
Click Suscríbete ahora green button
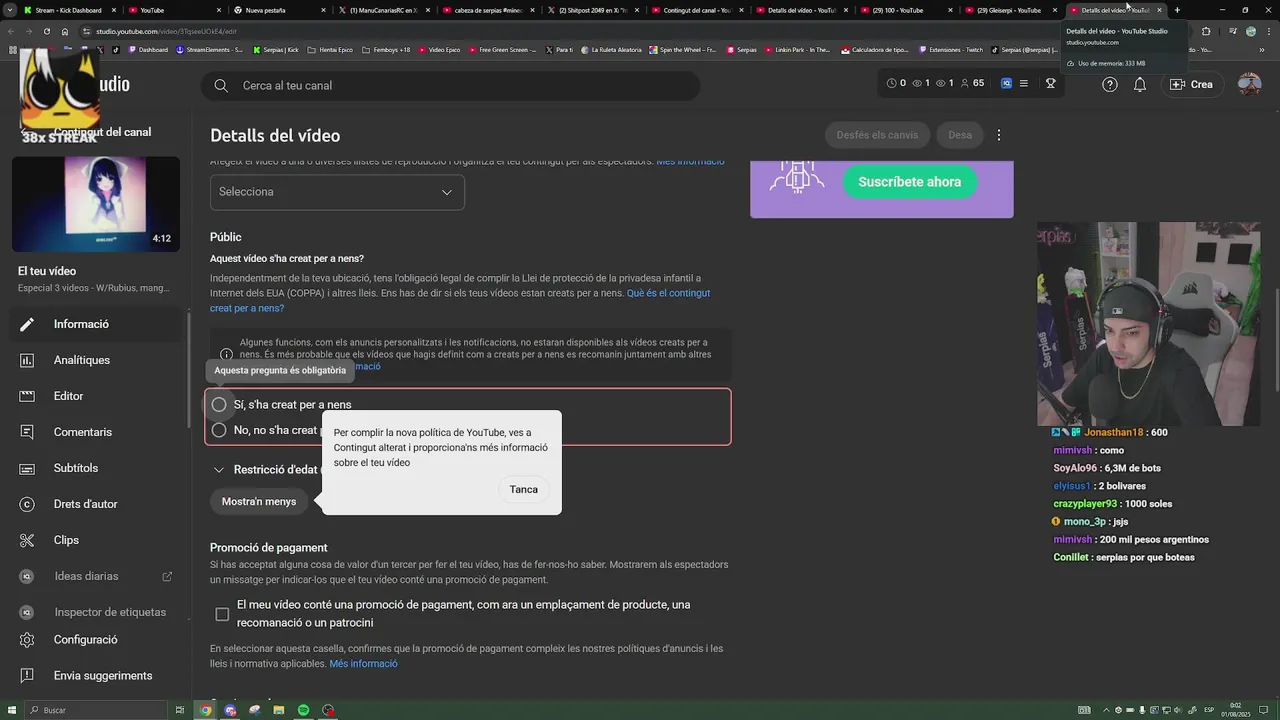click(x=909, y=182)
